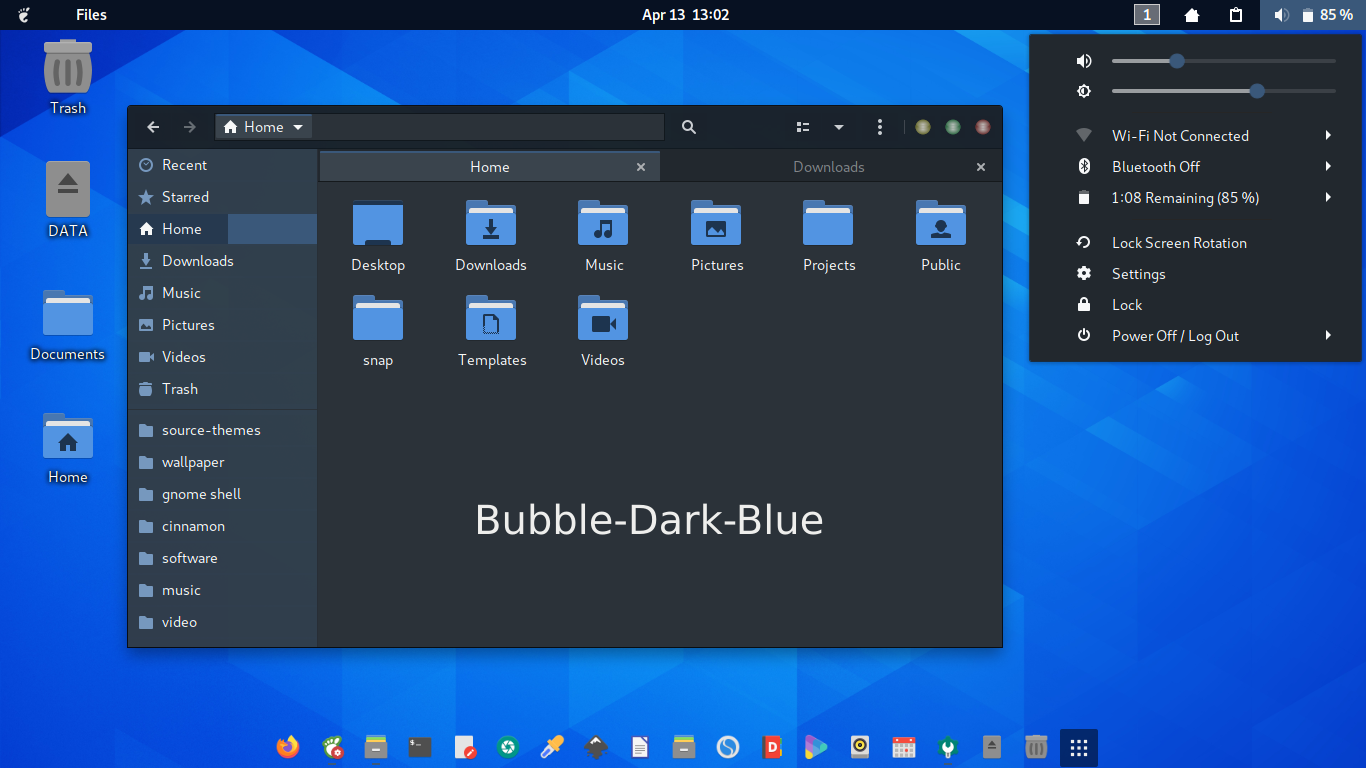Show applications grid in dock
The image size is (1366, 768).
click(x=1079, y=748)
